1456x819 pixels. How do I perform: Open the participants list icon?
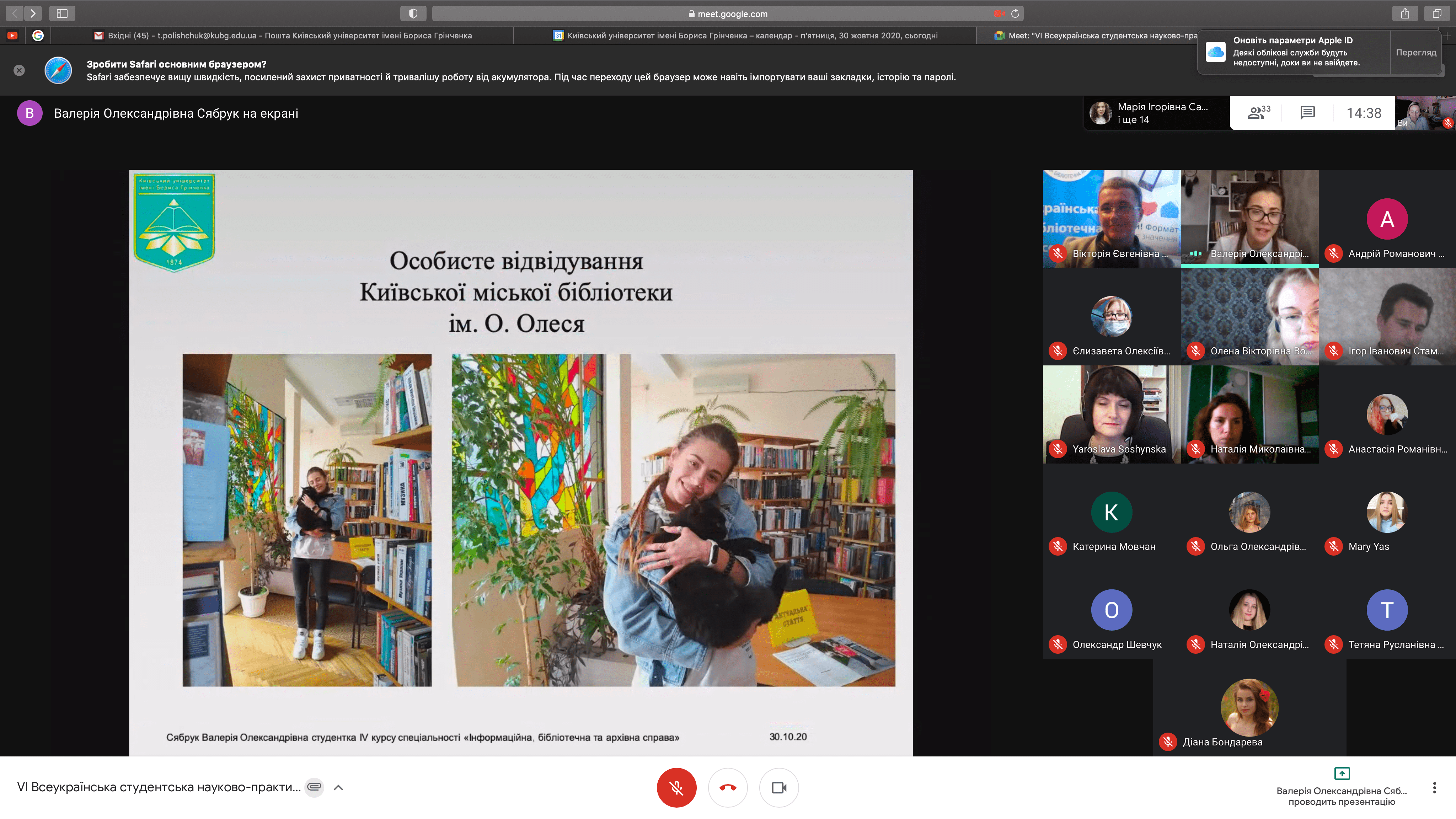pos(1258,113)
